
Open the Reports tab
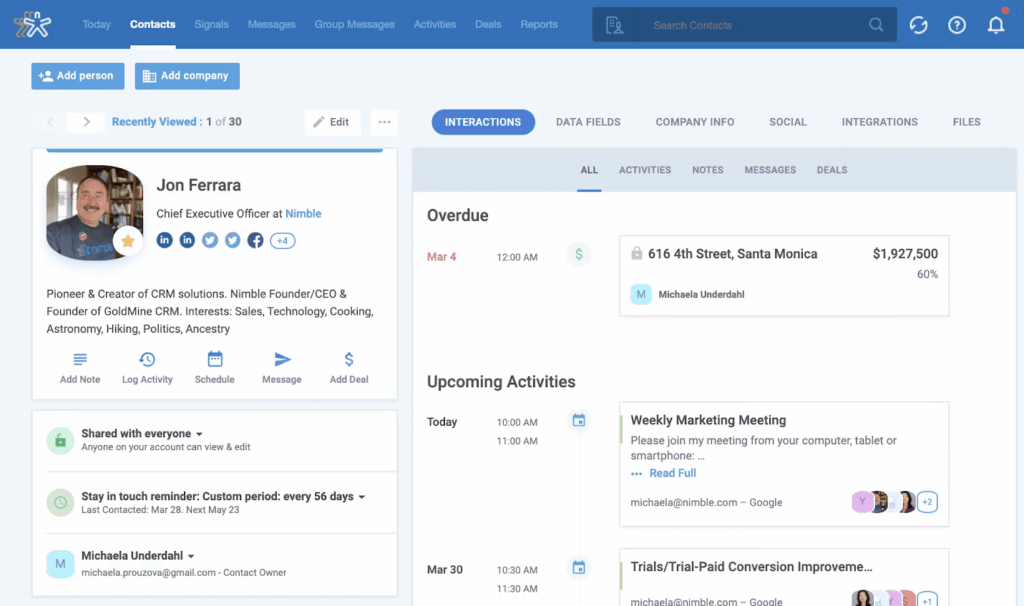click(539, 24)
